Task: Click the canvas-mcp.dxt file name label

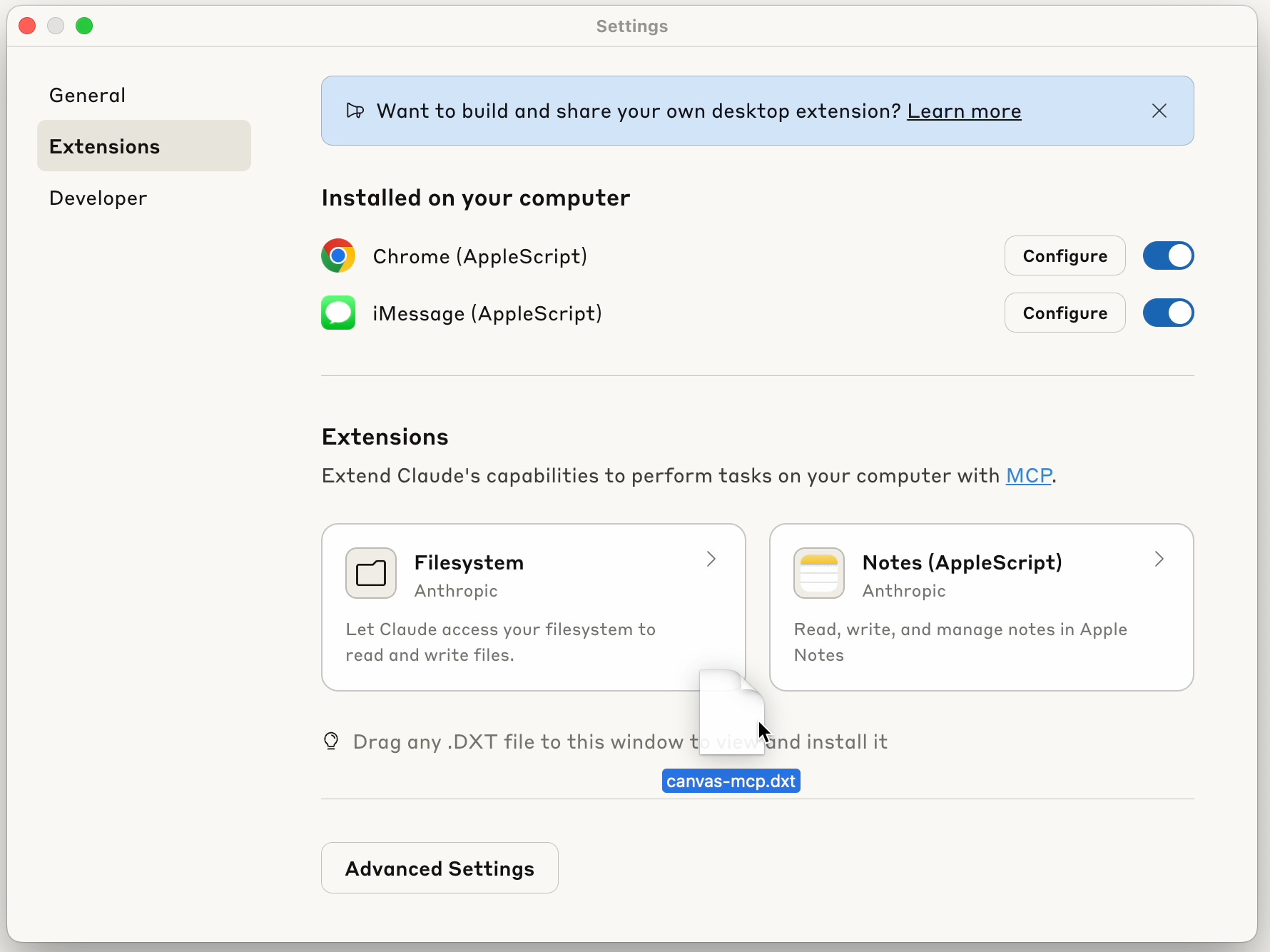Action: [x=731, y=781]
